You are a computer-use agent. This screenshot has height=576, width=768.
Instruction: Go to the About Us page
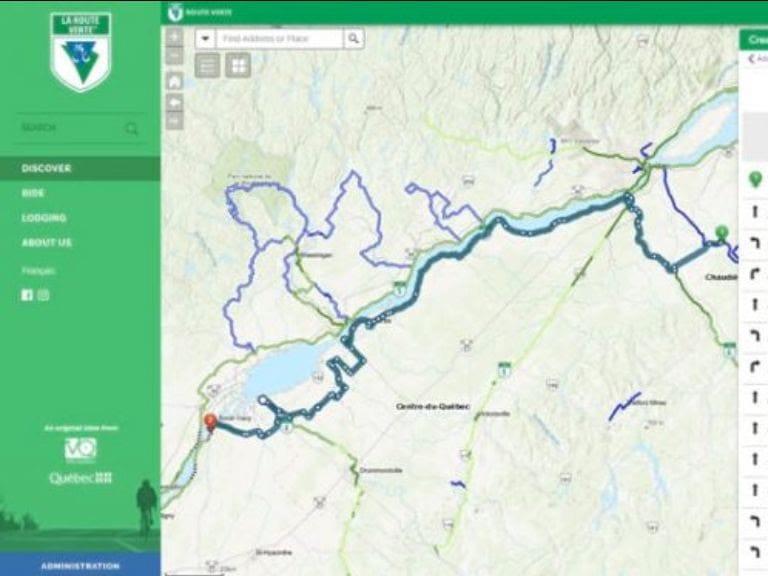[x=47, y=242]
